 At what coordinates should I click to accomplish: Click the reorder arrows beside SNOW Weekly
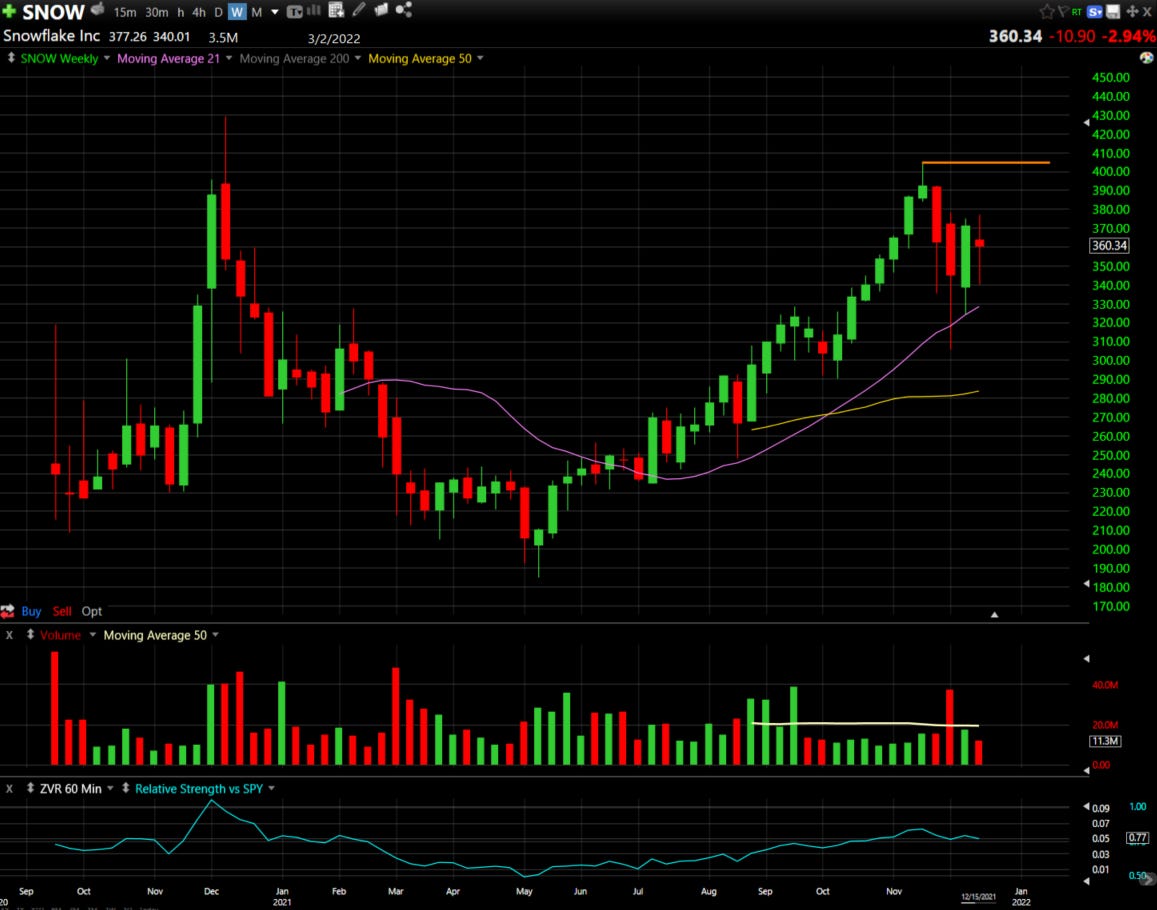(x=11, y=58)
